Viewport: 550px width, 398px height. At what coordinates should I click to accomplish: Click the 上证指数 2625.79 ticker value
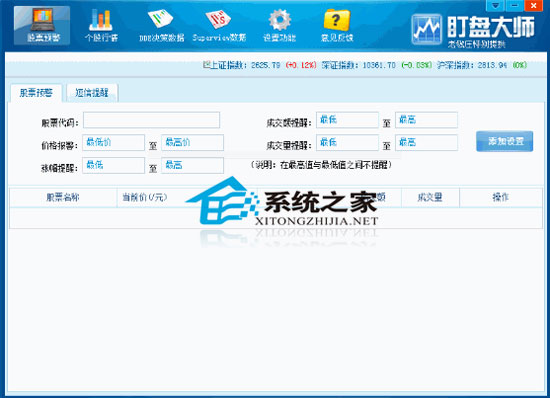point(266,65)
